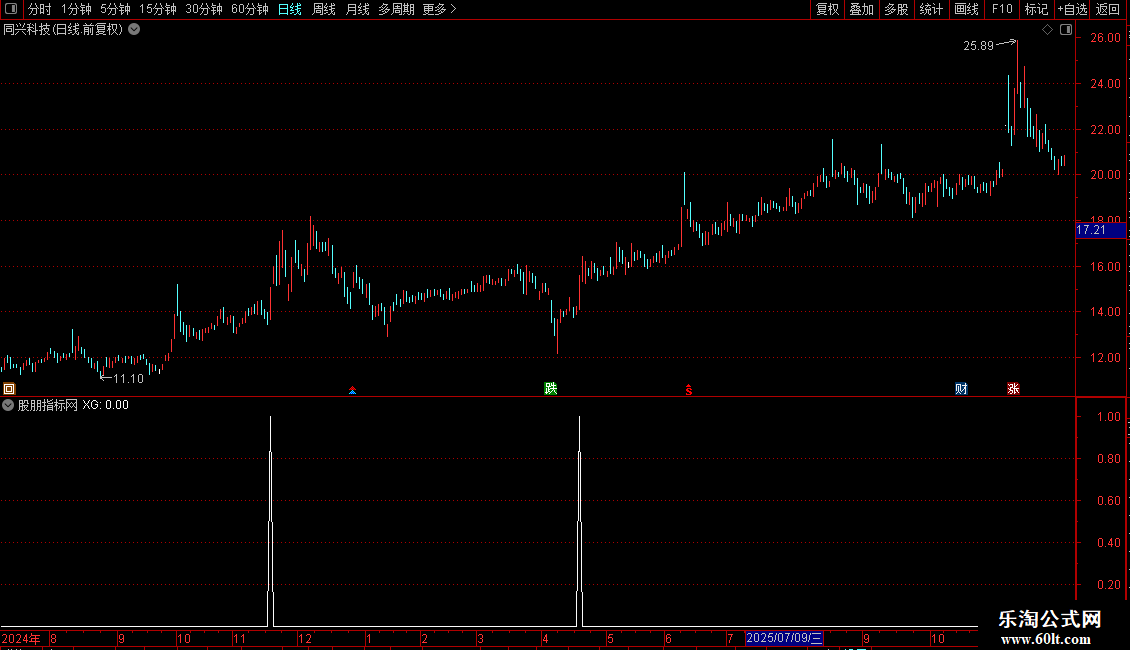
Task: Activate the 画线 drawing tools
Action: tap(966, 9)
